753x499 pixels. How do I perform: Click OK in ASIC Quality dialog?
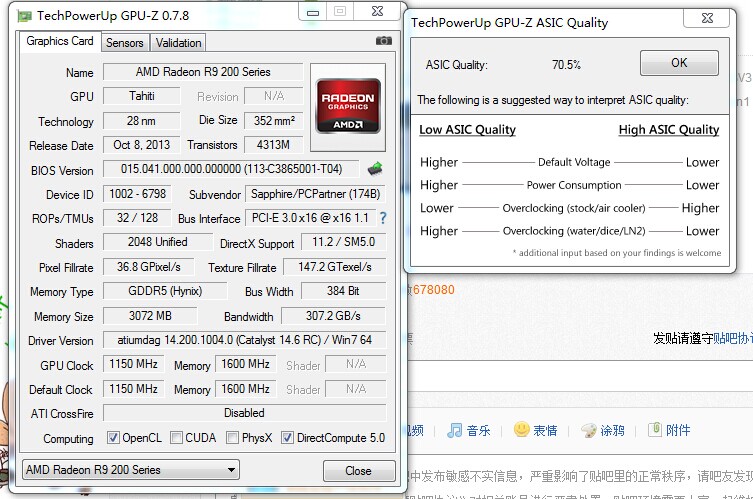click(x=679, y=63)
